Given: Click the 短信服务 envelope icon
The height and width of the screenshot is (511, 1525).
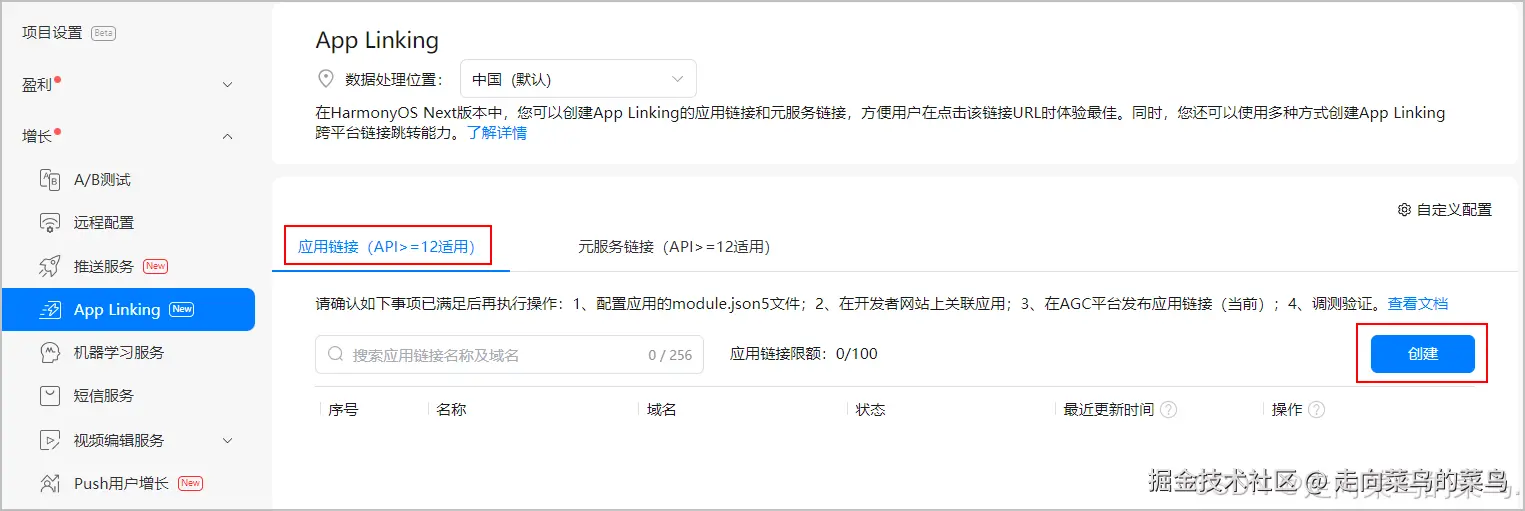Looking at the screenshot, I should (x=50, y=396).
